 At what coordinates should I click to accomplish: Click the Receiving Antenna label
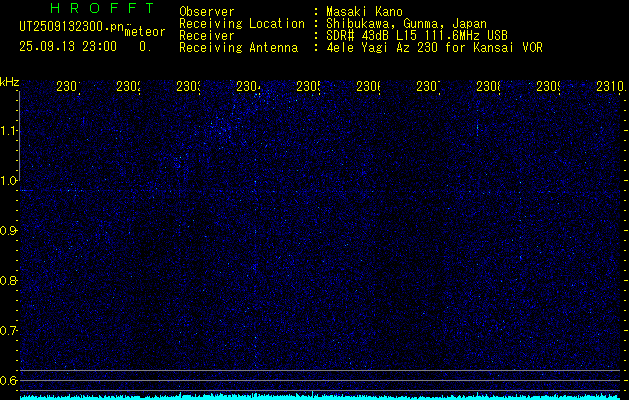(x=238, y=48)
